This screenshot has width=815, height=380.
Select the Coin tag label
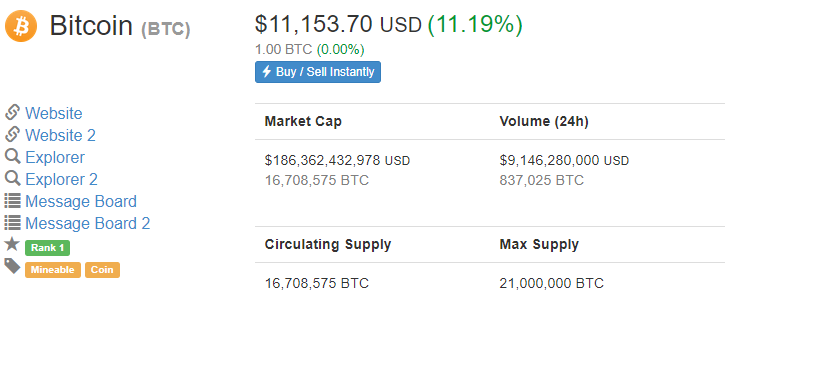(x=102, y=270)
